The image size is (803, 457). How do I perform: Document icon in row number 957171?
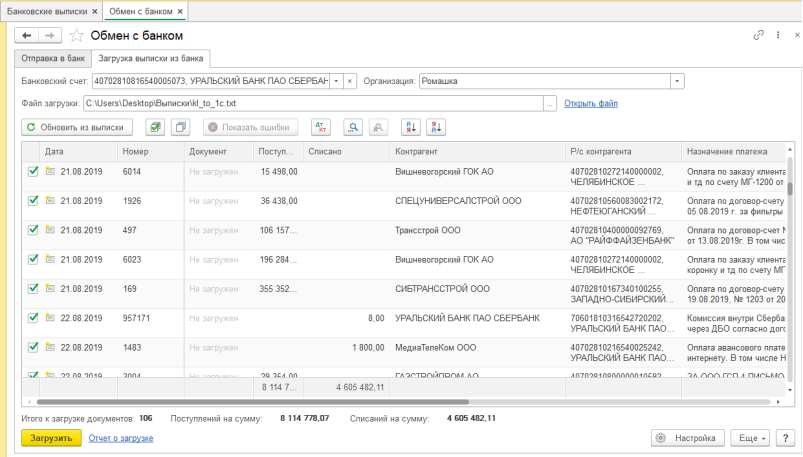click(x=50, y=318)
